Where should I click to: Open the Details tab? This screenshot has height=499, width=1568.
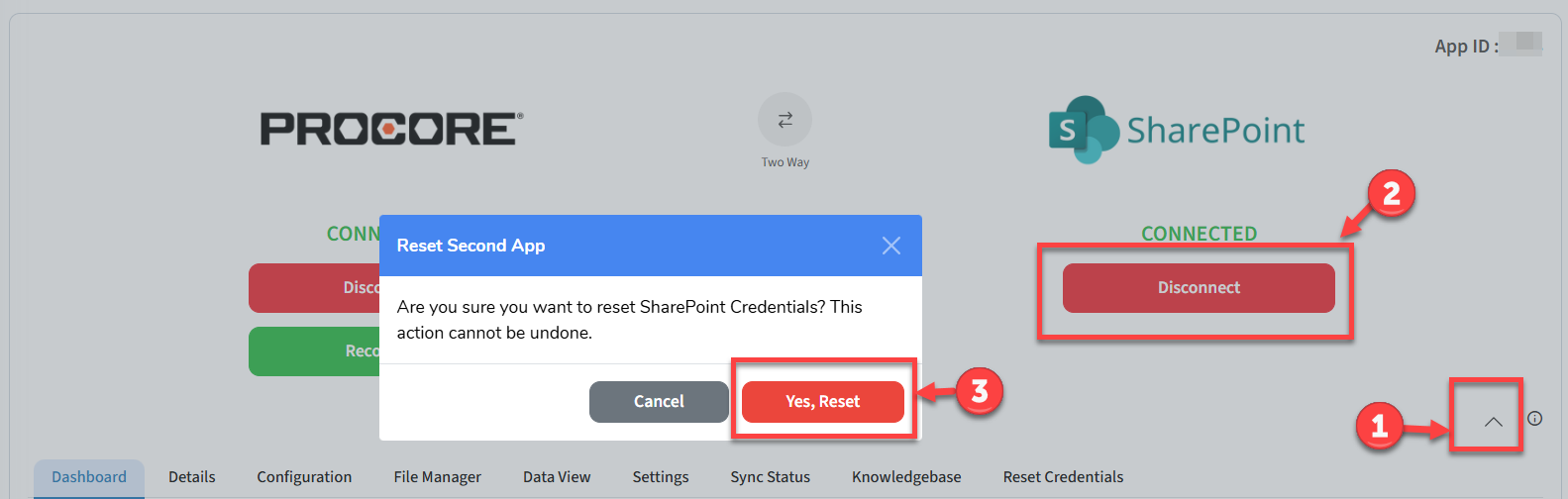(x=192, y=477)
